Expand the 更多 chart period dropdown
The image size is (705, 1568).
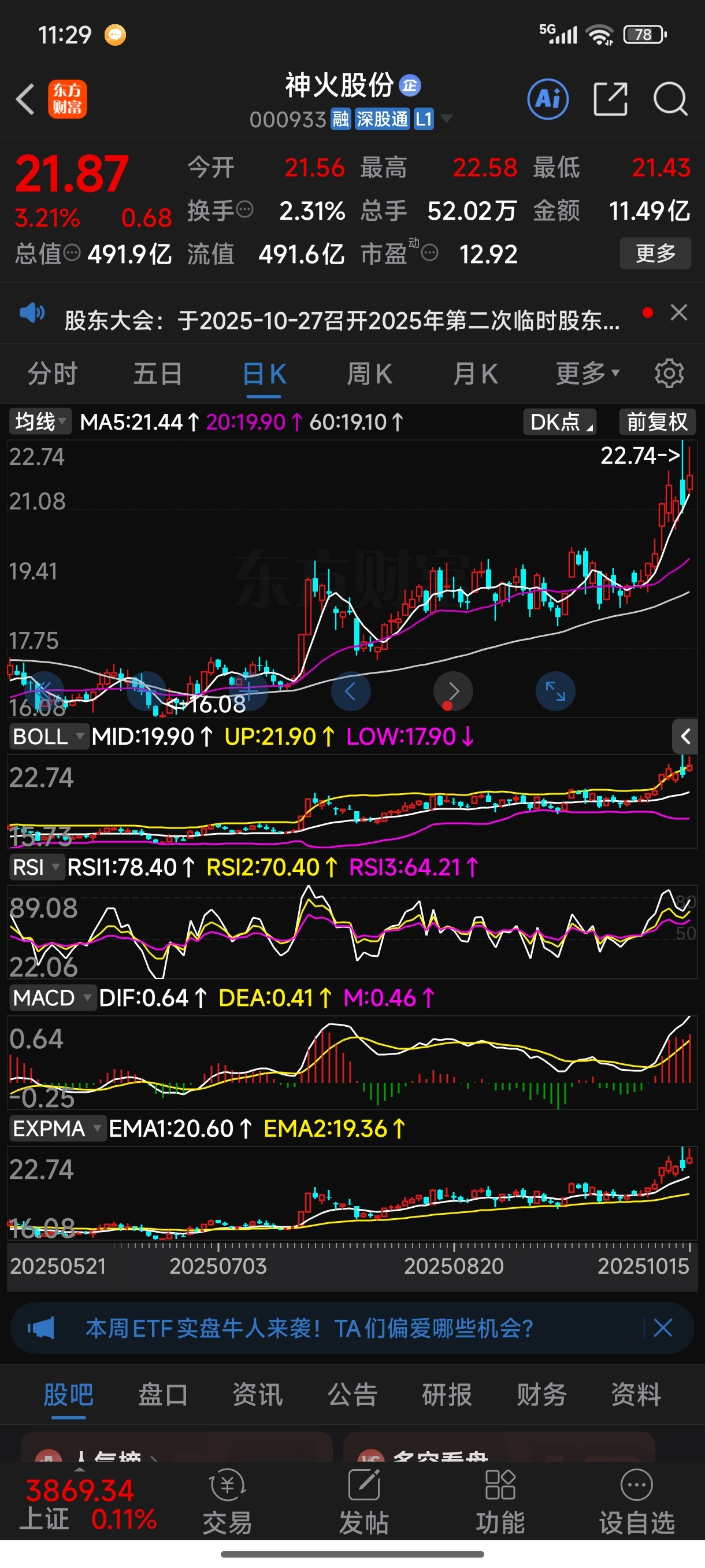(588, 373)
